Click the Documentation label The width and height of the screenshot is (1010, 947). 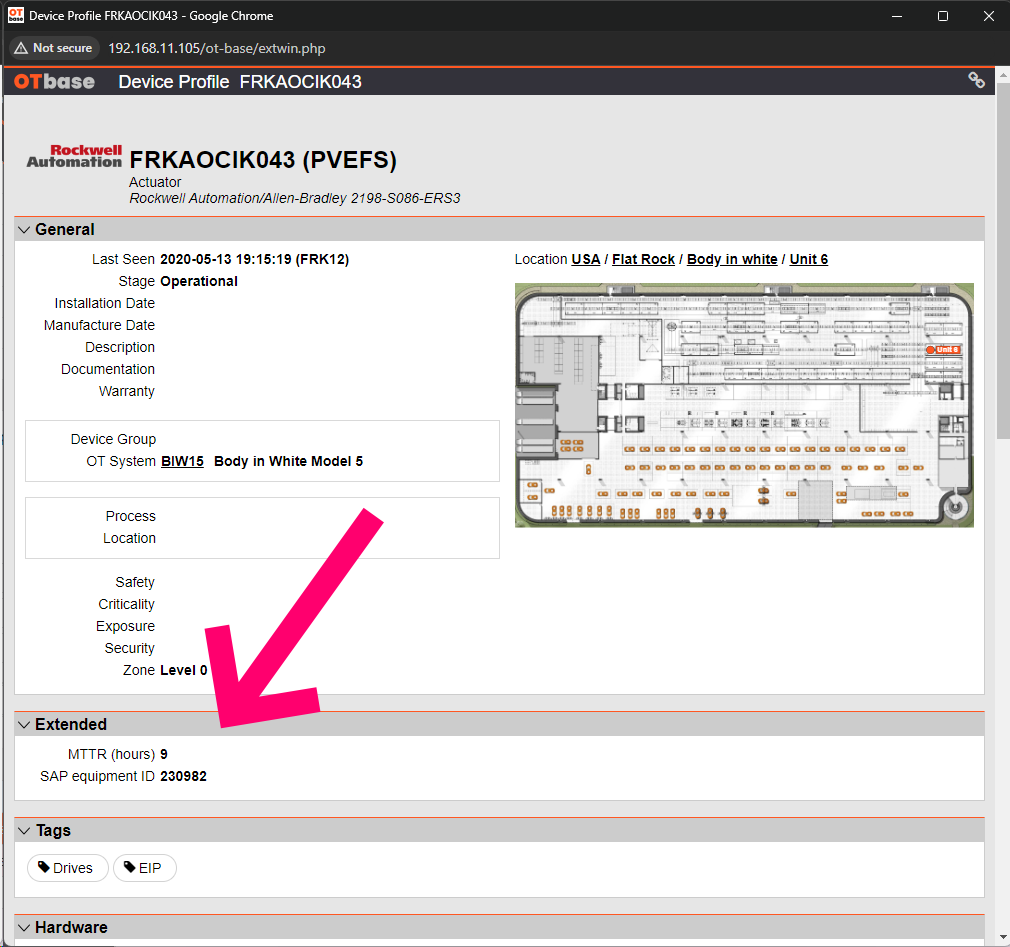click(108, 369)
